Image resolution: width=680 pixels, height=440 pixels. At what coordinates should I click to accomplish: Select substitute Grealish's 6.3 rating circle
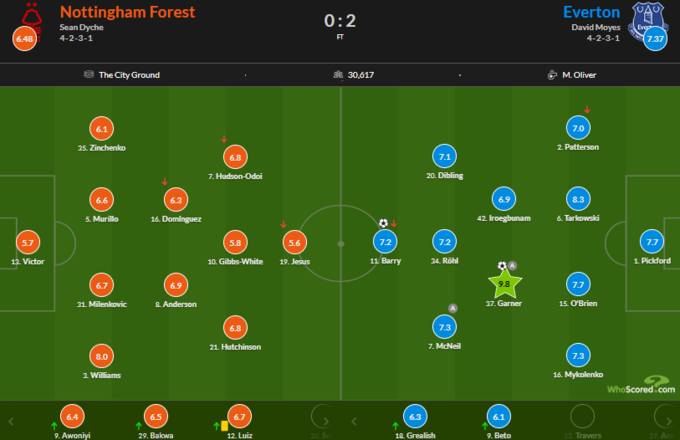[x=416, y=416]
